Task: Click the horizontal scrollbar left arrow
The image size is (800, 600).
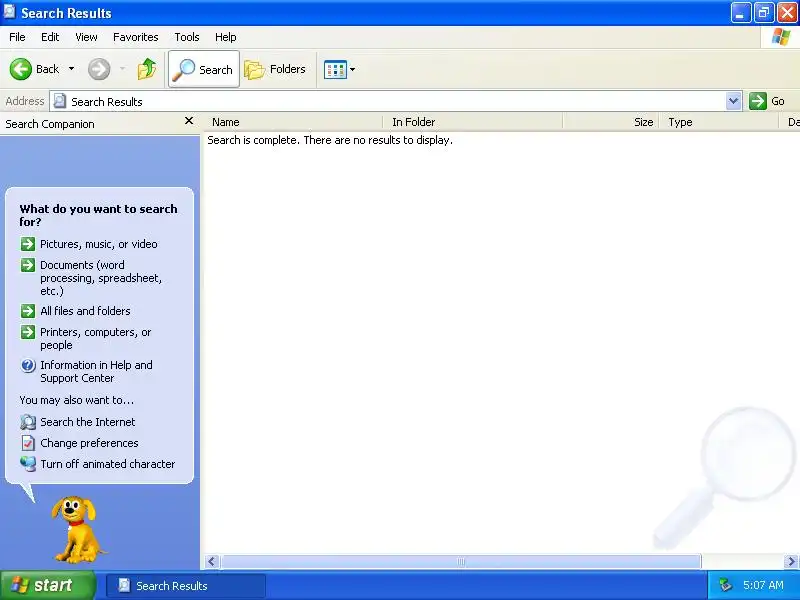Action: coord(212,562)
